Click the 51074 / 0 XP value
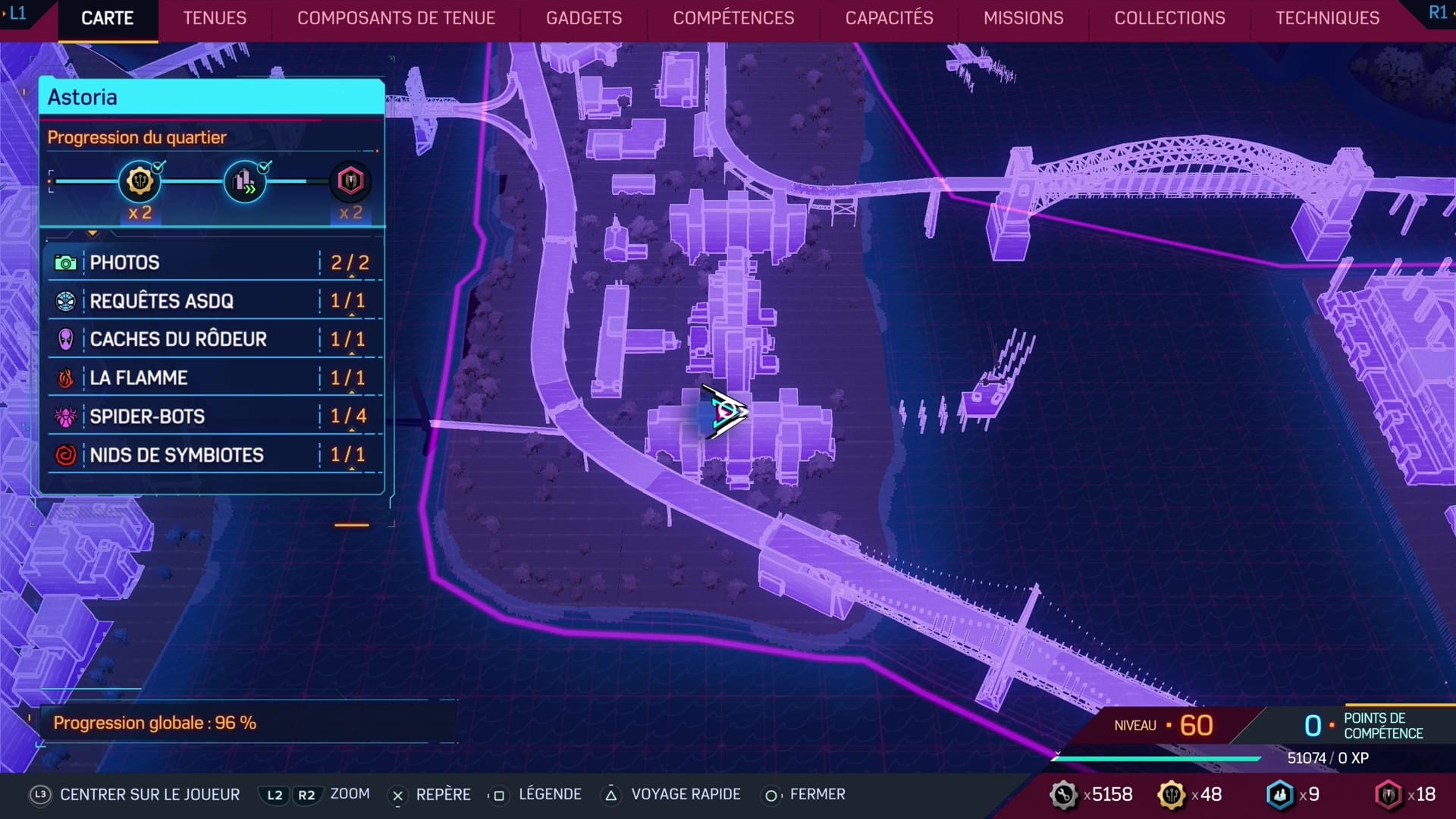The width and height of the screenshot is (1456, 819). [x=1328, y=758]
